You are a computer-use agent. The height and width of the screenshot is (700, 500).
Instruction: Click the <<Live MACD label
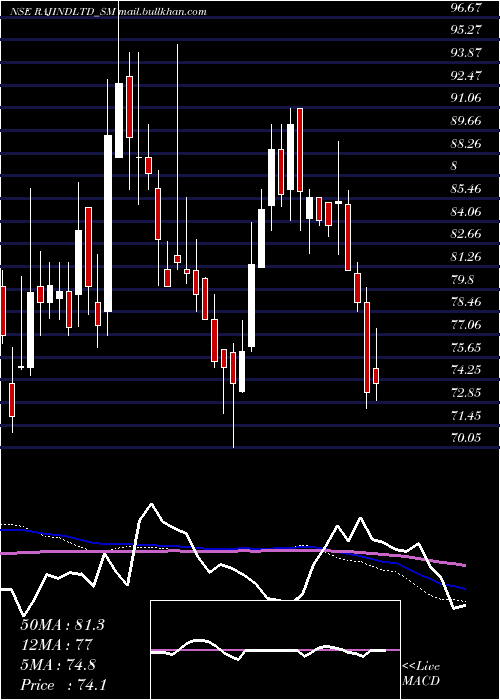pyautogui.click(x=421, y=674)
